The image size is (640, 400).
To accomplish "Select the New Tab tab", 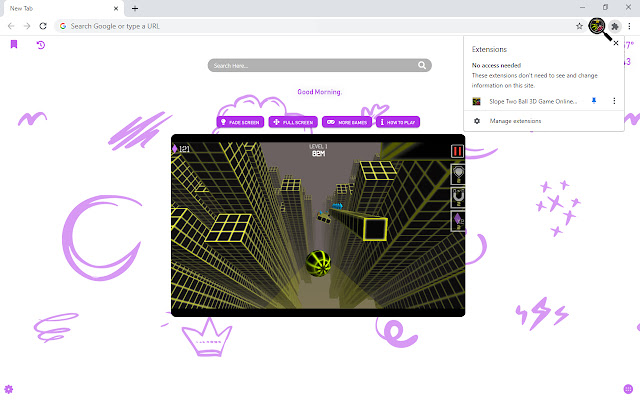I will pyautogui.click(x=63, y=9).
